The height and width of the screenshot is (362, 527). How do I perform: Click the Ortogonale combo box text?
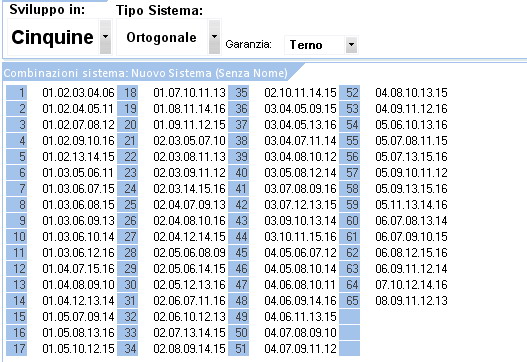(x=161, y=37)
